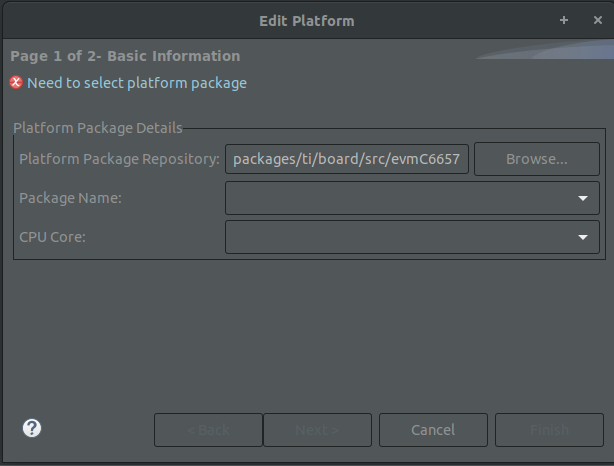Click the Back button
The image size is (614, 466).
pos(208,430)
